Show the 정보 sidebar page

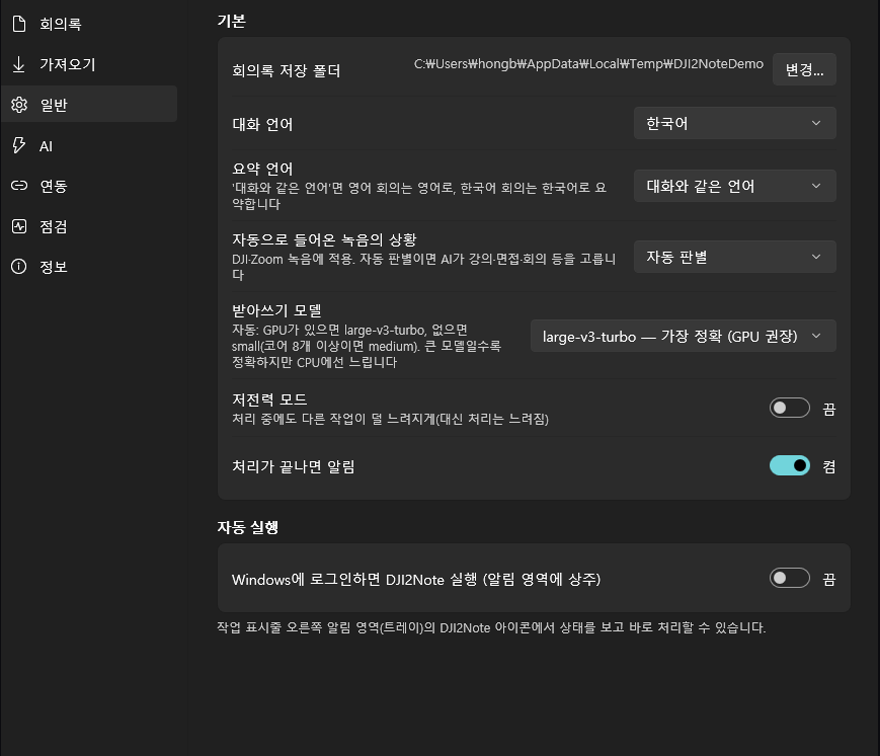89,267
